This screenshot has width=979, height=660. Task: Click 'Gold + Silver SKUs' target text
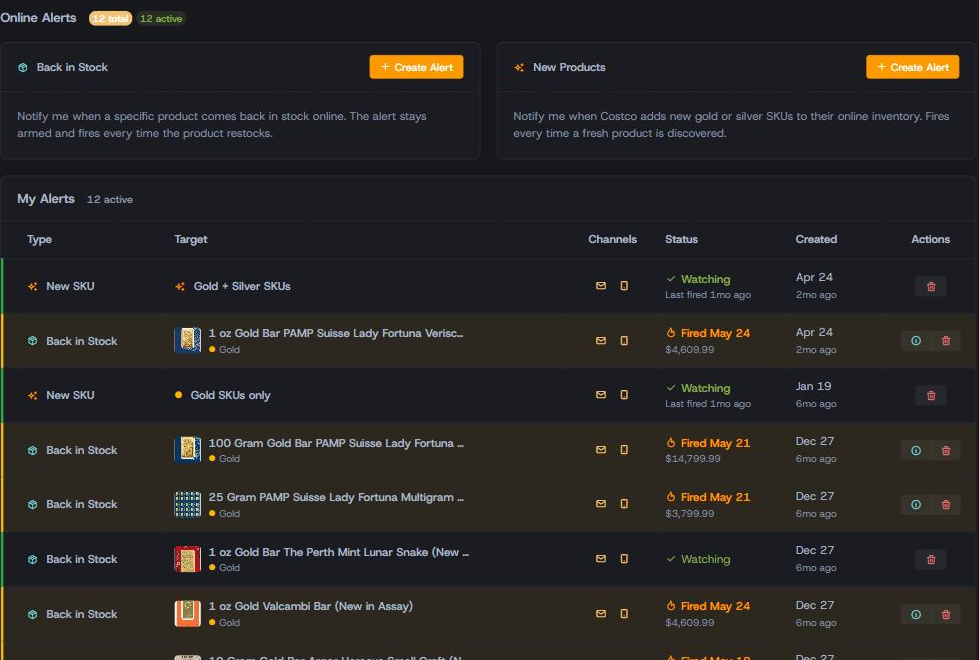pyautogui.click(x=242, y=286)
